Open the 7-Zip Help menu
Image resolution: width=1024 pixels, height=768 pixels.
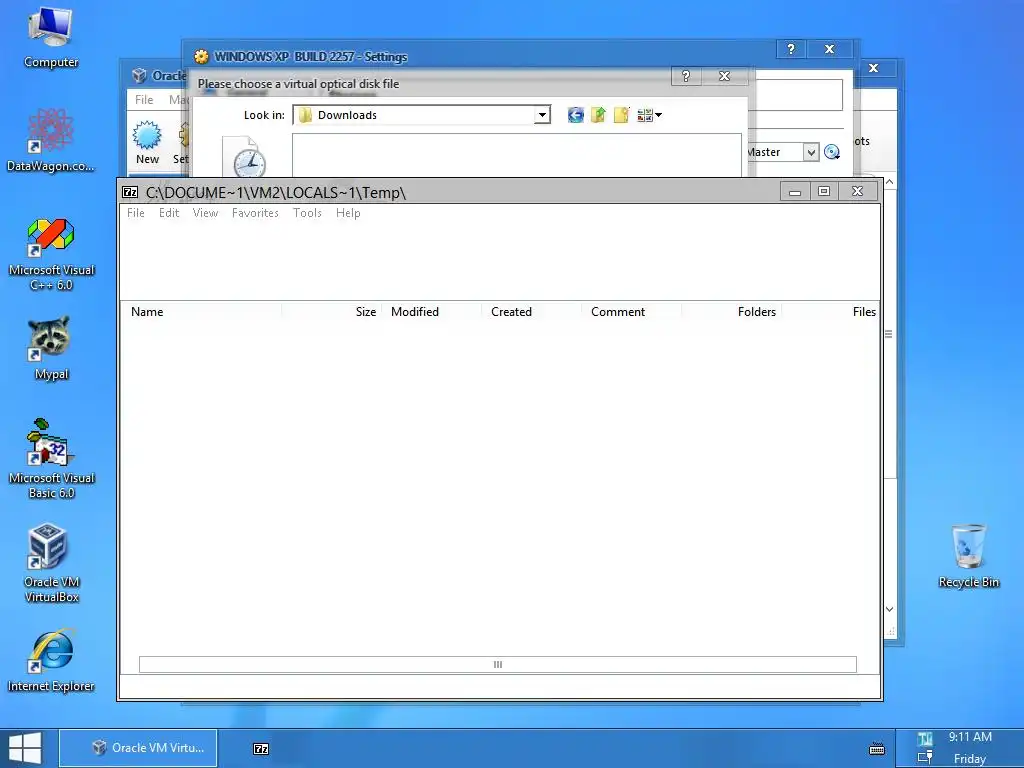pos(348,213)
